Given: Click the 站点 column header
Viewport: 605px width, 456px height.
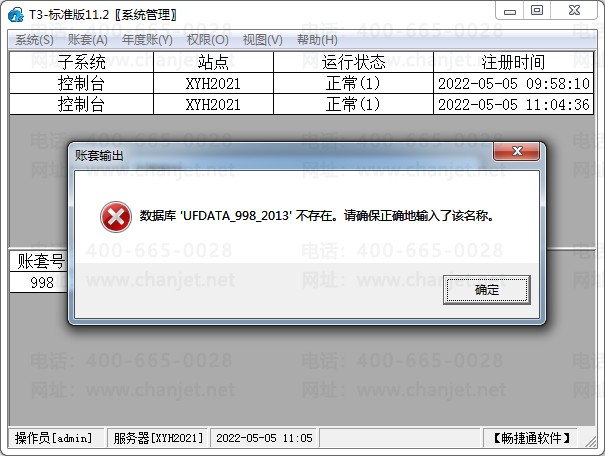Looking at the screenshot, I should pos(213,62).
